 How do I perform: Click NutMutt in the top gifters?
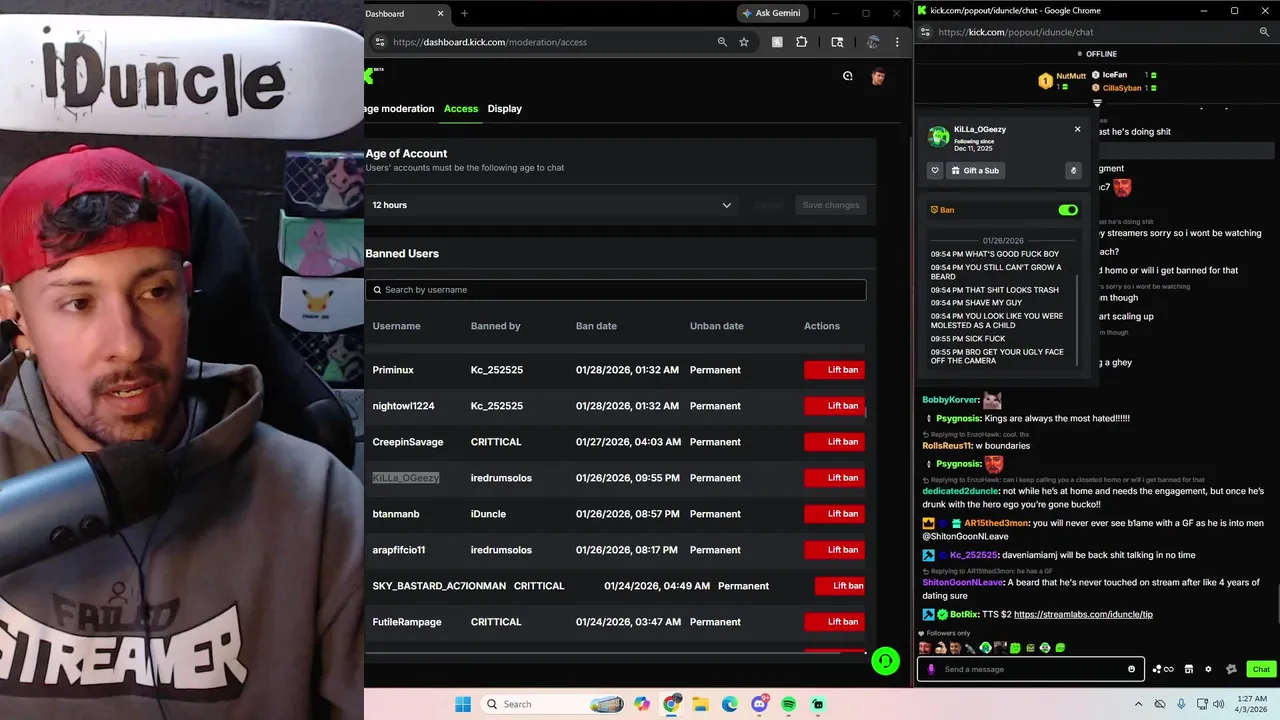point(1070,76)
